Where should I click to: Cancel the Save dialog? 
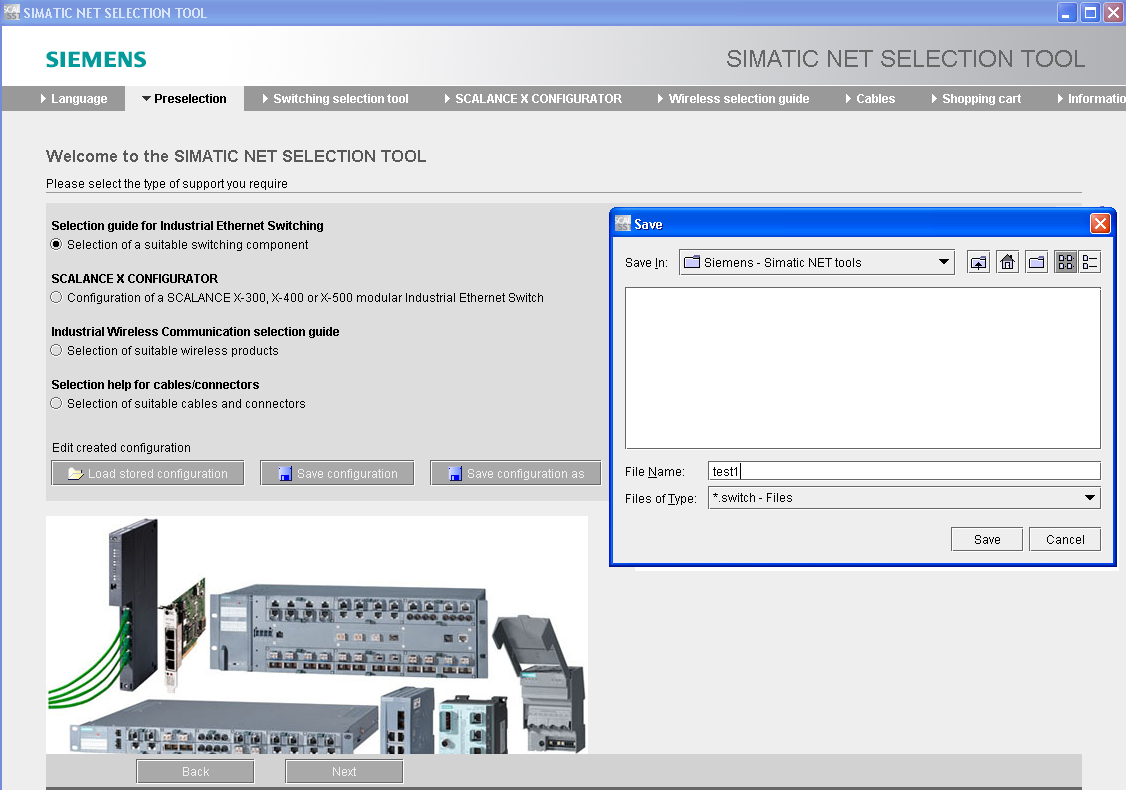(x=1065, y=539)
